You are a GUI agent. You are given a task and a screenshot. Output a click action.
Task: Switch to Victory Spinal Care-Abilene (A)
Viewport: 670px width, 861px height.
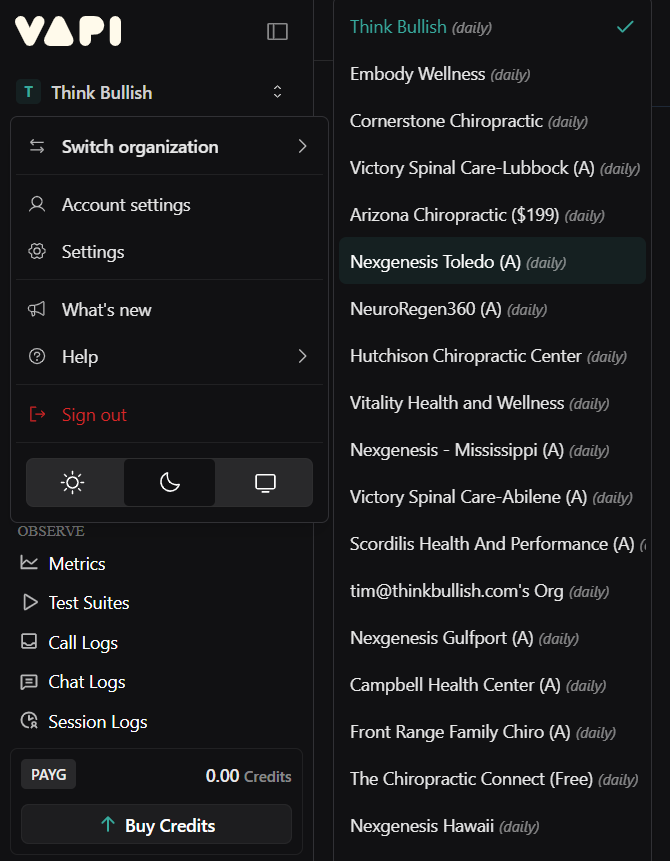point(492,496)
